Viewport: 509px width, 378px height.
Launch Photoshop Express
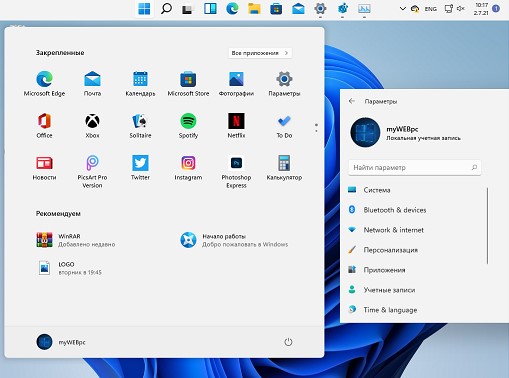coord(236,171)
